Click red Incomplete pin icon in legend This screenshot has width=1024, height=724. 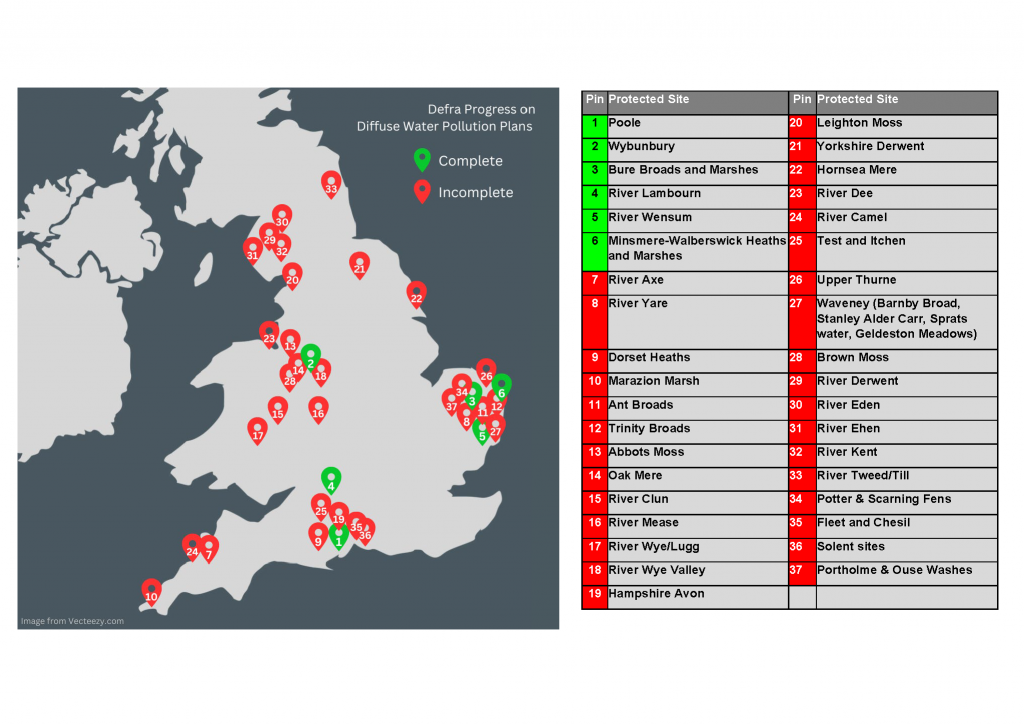coord(422,192)
